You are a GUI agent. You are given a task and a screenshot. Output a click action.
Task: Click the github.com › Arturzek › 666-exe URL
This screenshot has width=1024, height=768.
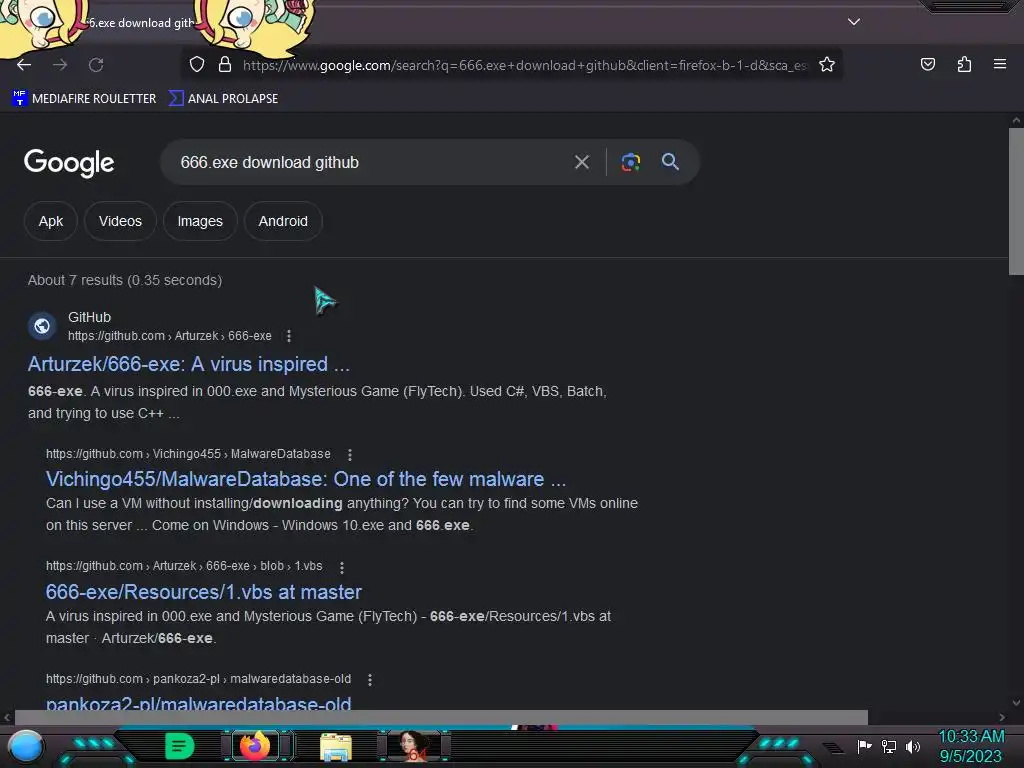point(170,336)
